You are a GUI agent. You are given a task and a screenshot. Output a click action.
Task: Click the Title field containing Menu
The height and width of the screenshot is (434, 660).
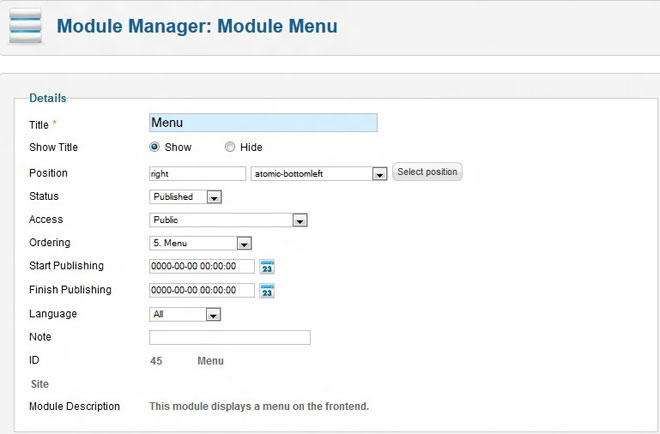point(263,123)
